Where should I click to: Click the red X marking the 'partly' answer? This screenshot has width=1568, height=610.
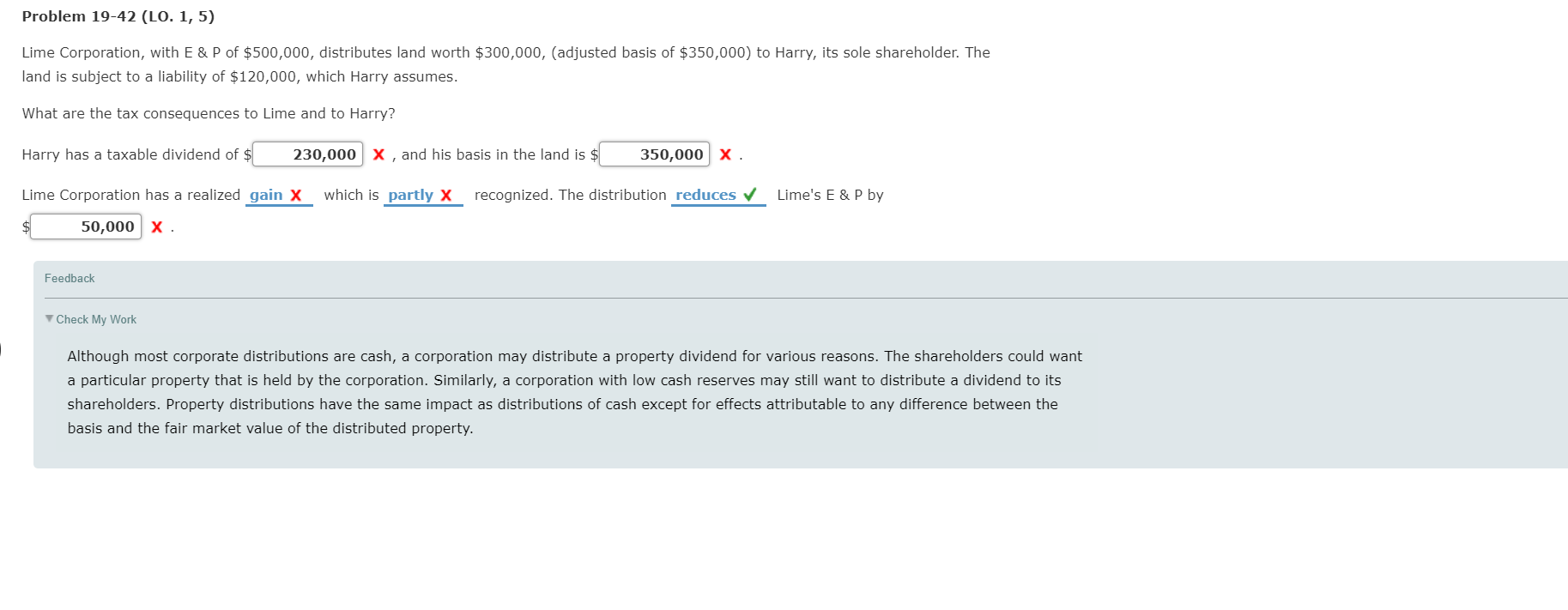pyautogui.click(x=445, y=195)
